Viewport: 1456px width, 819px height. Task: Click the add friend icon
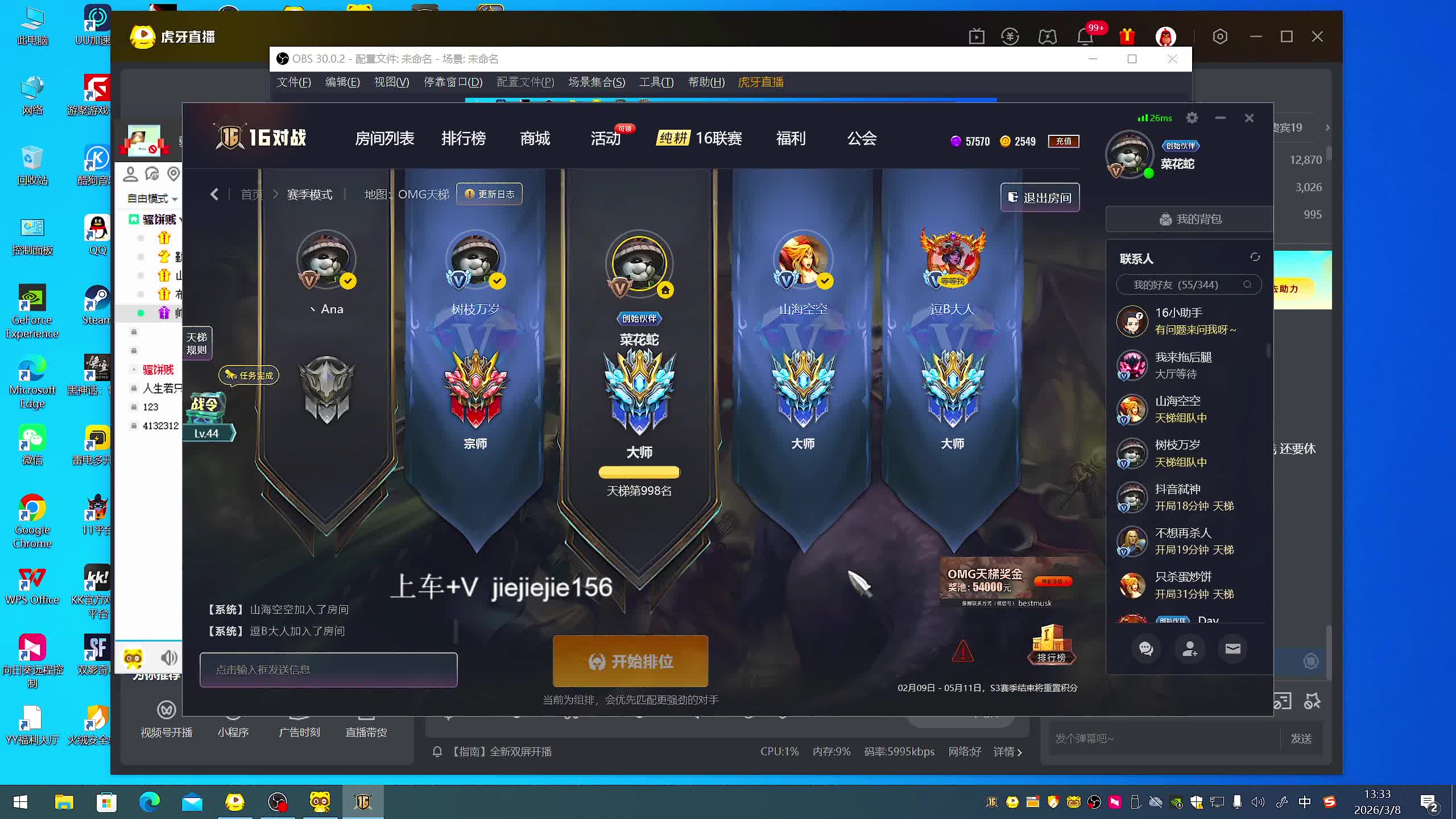(1189, 648)
